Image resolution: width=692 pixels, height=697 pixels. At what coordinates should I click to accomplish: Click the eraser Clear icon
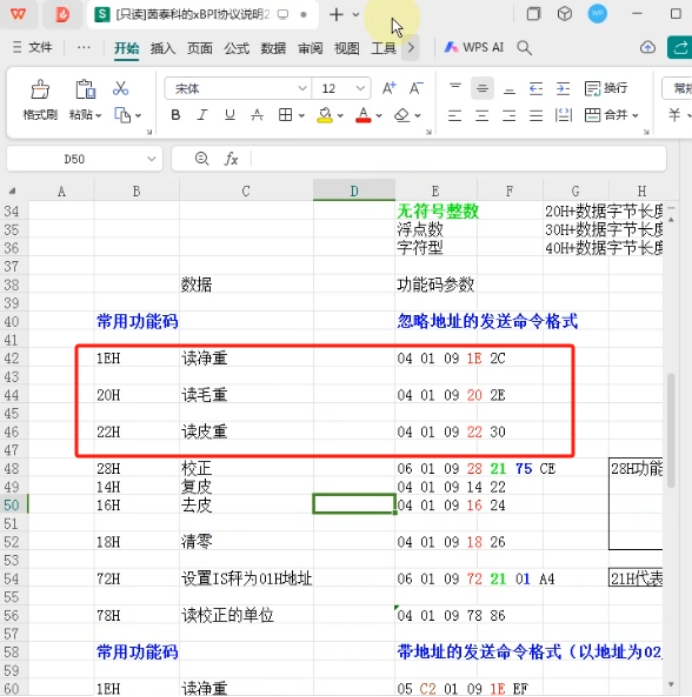402,115
